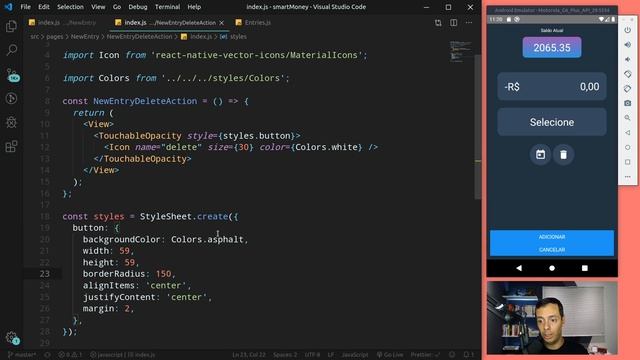Tap the CANCELAR button in the app
640x360 pixels.
(x=552, y=249)
